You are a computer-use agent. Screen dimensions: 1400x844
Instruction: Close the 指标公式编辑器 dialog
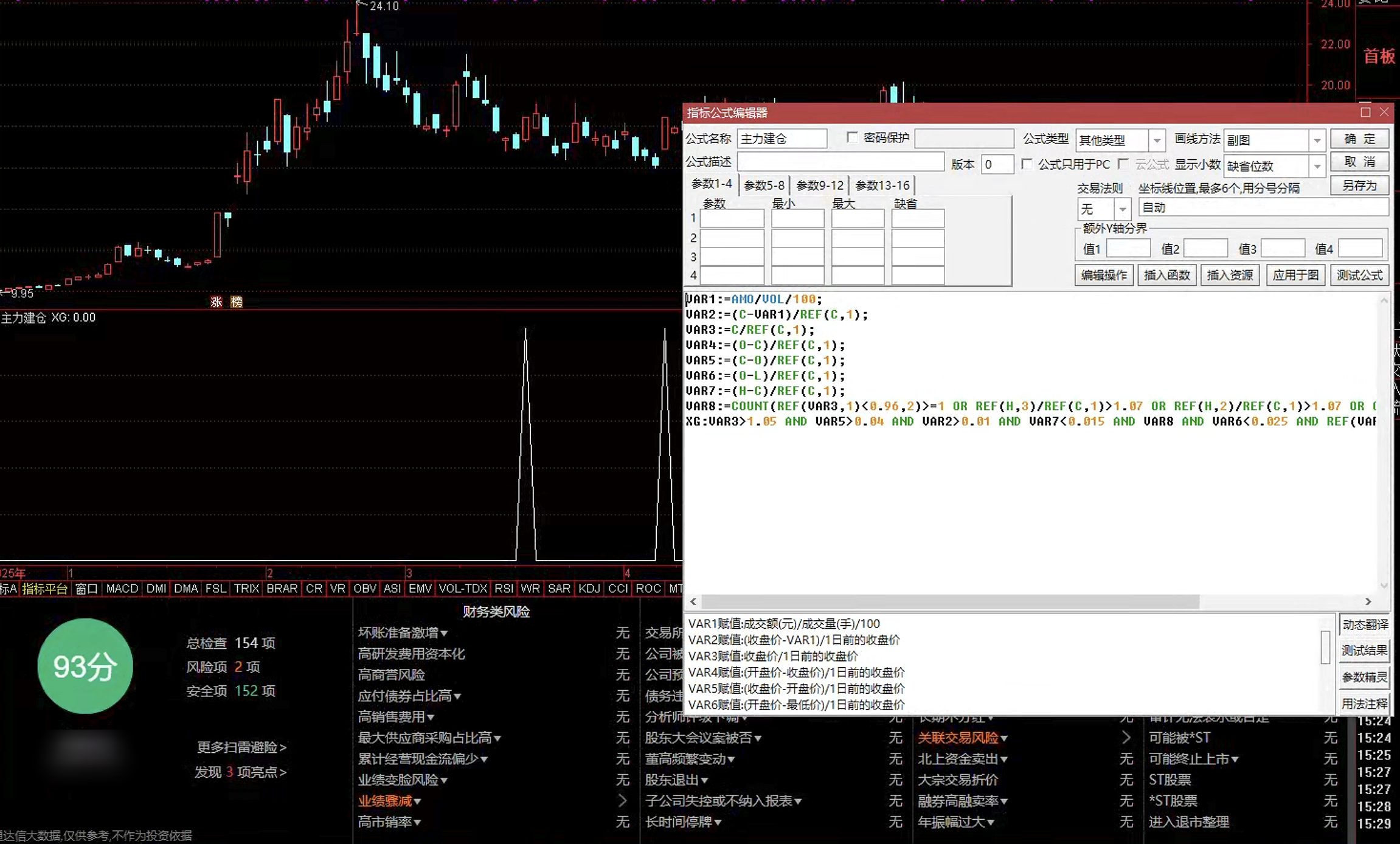click(1384, 112)
